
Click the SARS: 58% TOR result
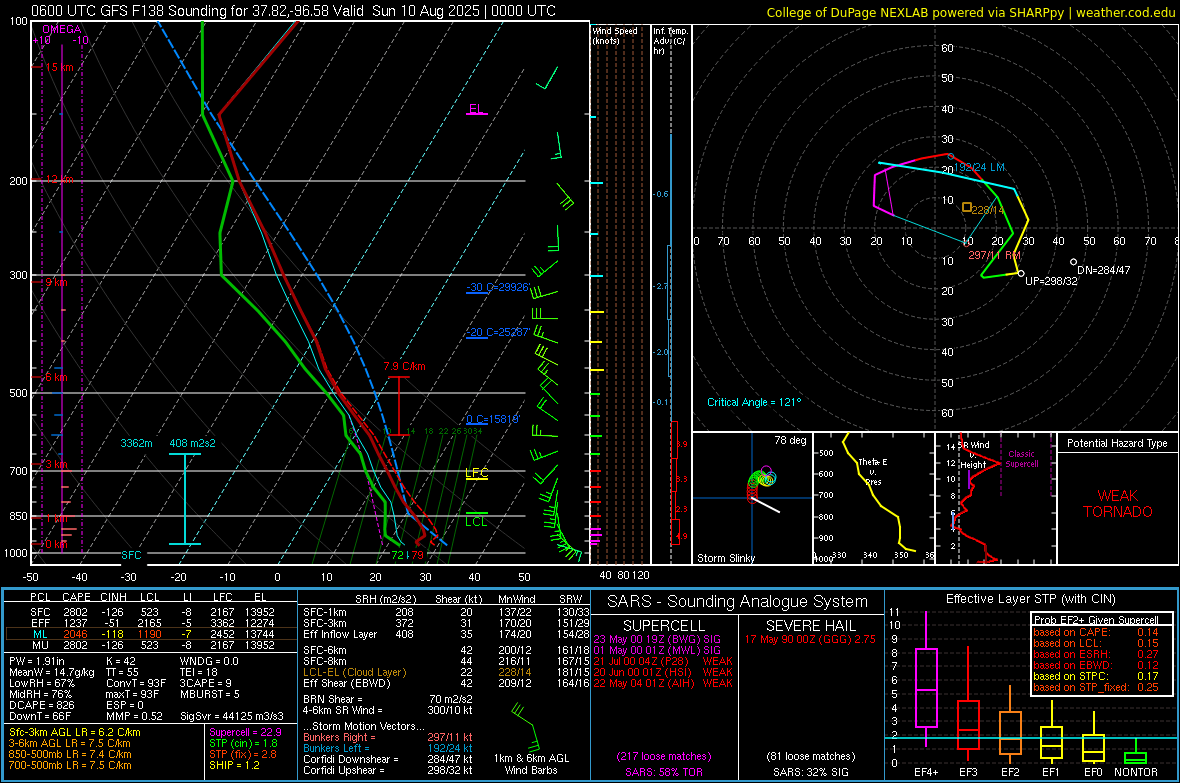click(x=664, y=772)
